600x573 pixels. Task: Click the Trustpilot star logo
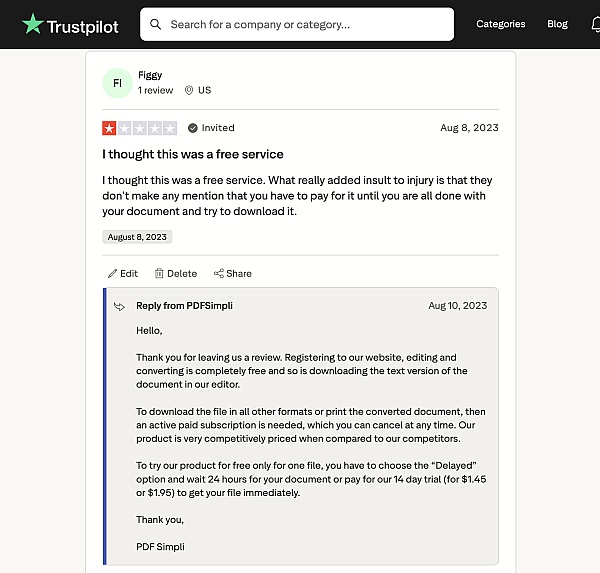click(x=33, y=24)
